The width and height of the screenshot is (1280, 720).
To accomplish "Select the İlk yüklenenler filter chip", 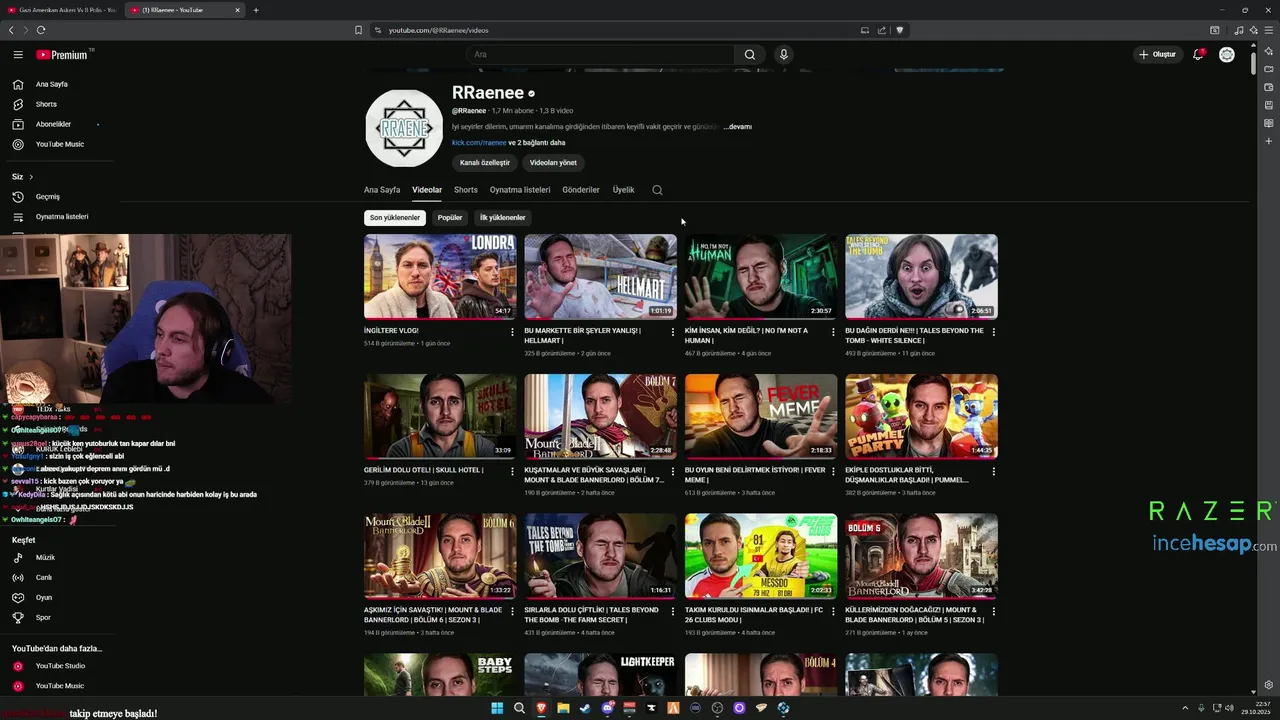I will point(502,217).
